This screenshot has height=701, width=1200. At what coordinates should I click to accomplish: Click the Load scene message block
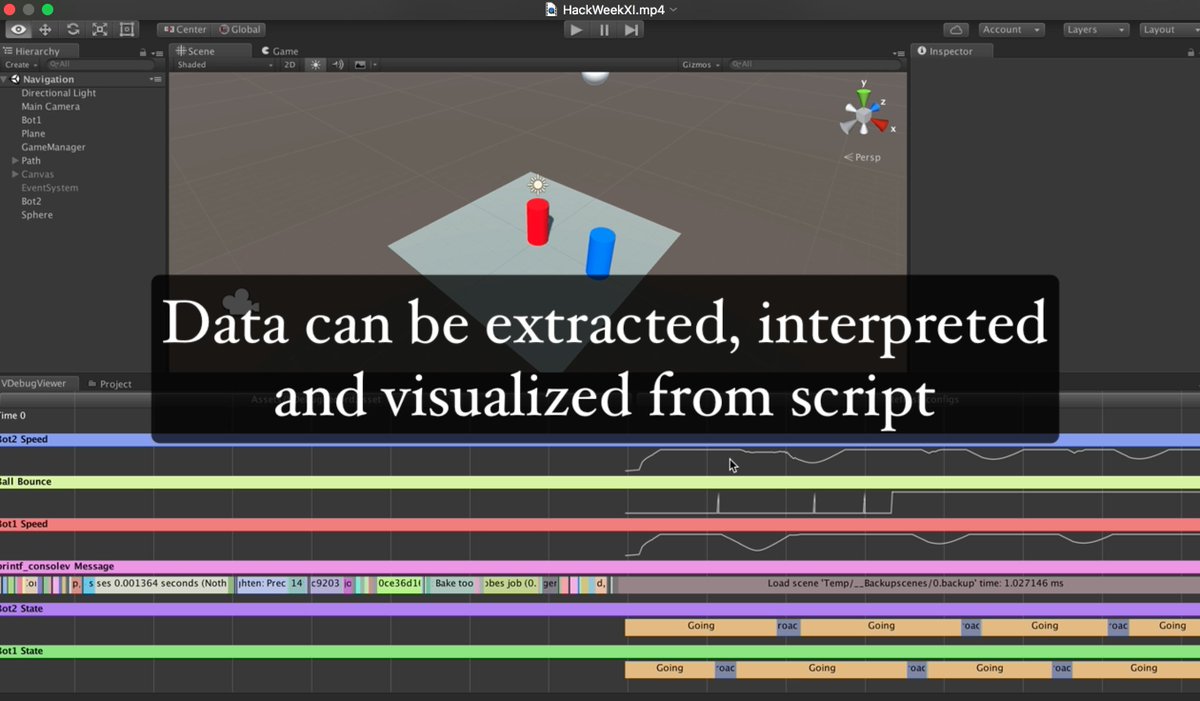click(908, 583)
